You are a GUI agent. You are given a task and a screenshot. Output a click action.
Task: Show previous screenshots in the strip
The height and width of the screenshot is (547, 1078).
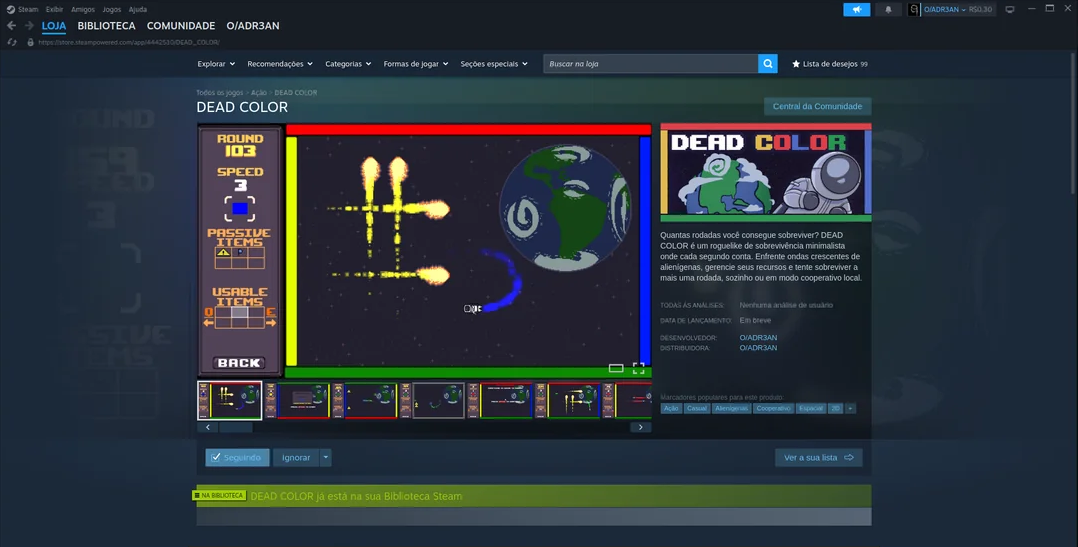click(x=208, y=427)
